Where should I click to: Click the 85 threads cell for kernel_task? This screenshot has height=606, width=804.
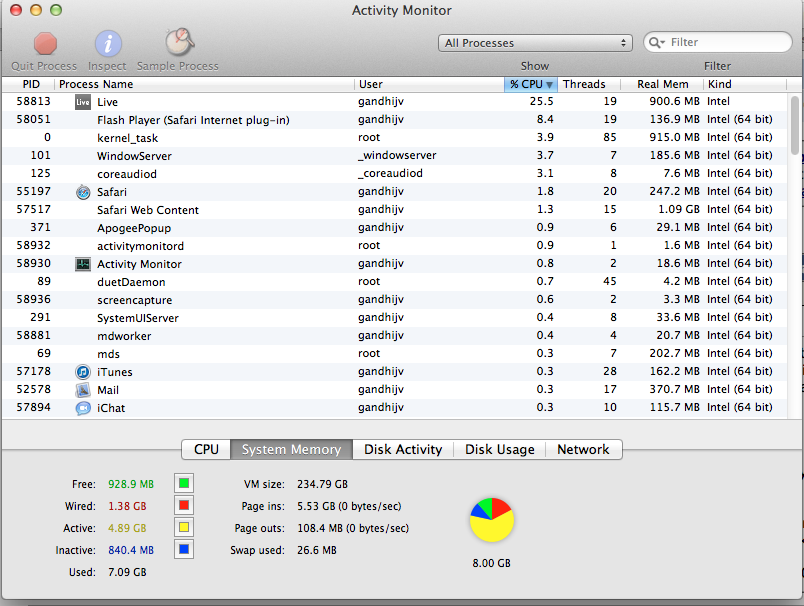610,137
